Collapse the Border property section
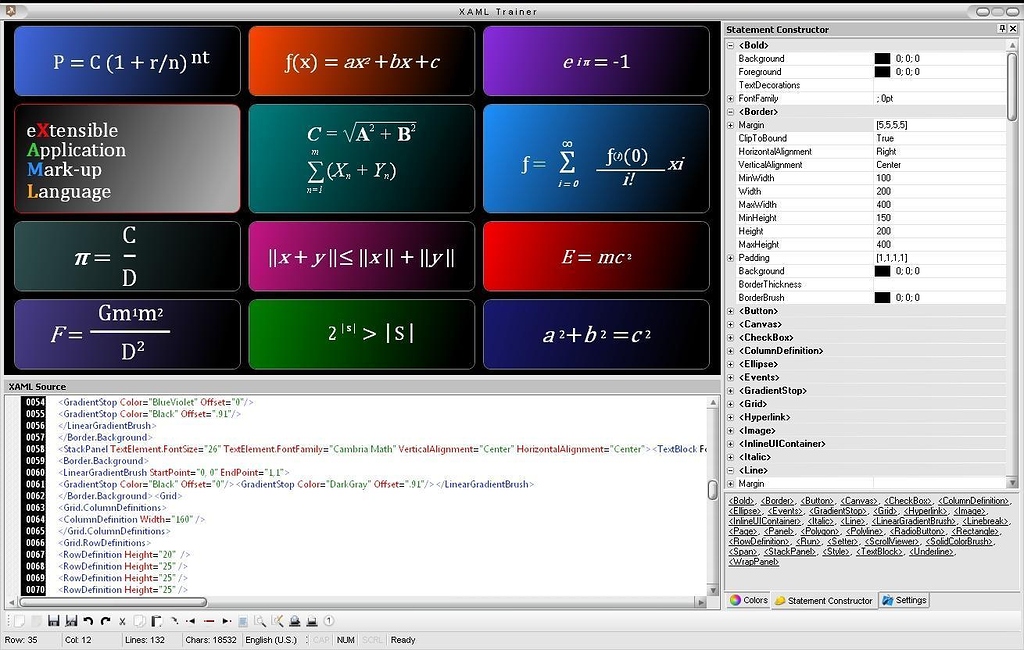1024x650 pixels. point(729,111)
